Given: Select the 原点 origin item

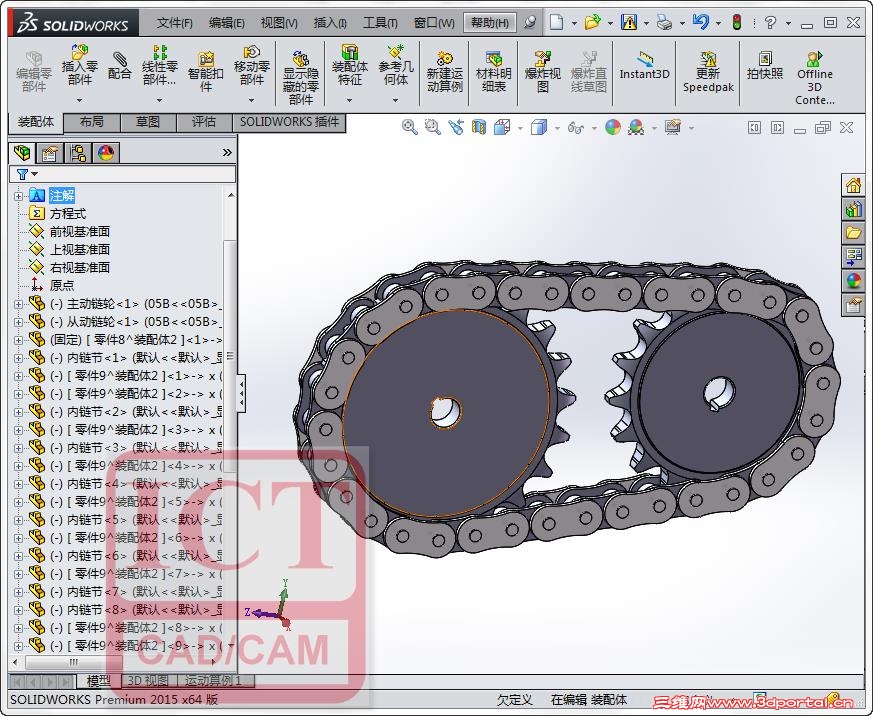Looking at the screenshot, I should coord(61,286).
